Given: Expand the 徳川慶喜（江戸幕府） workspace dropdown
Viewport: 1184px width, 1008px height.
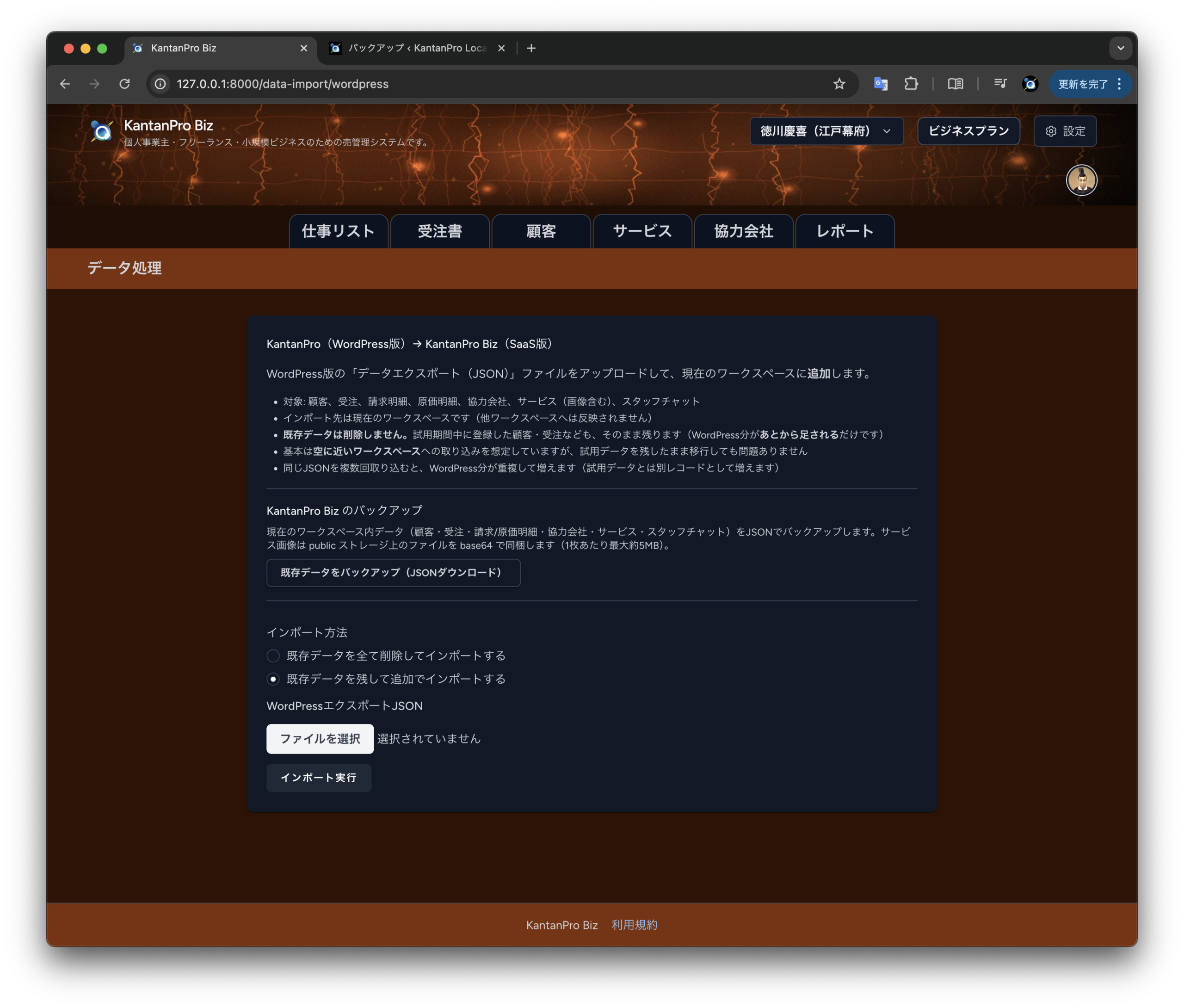Looking at the screenshot, I should point(826,131).
